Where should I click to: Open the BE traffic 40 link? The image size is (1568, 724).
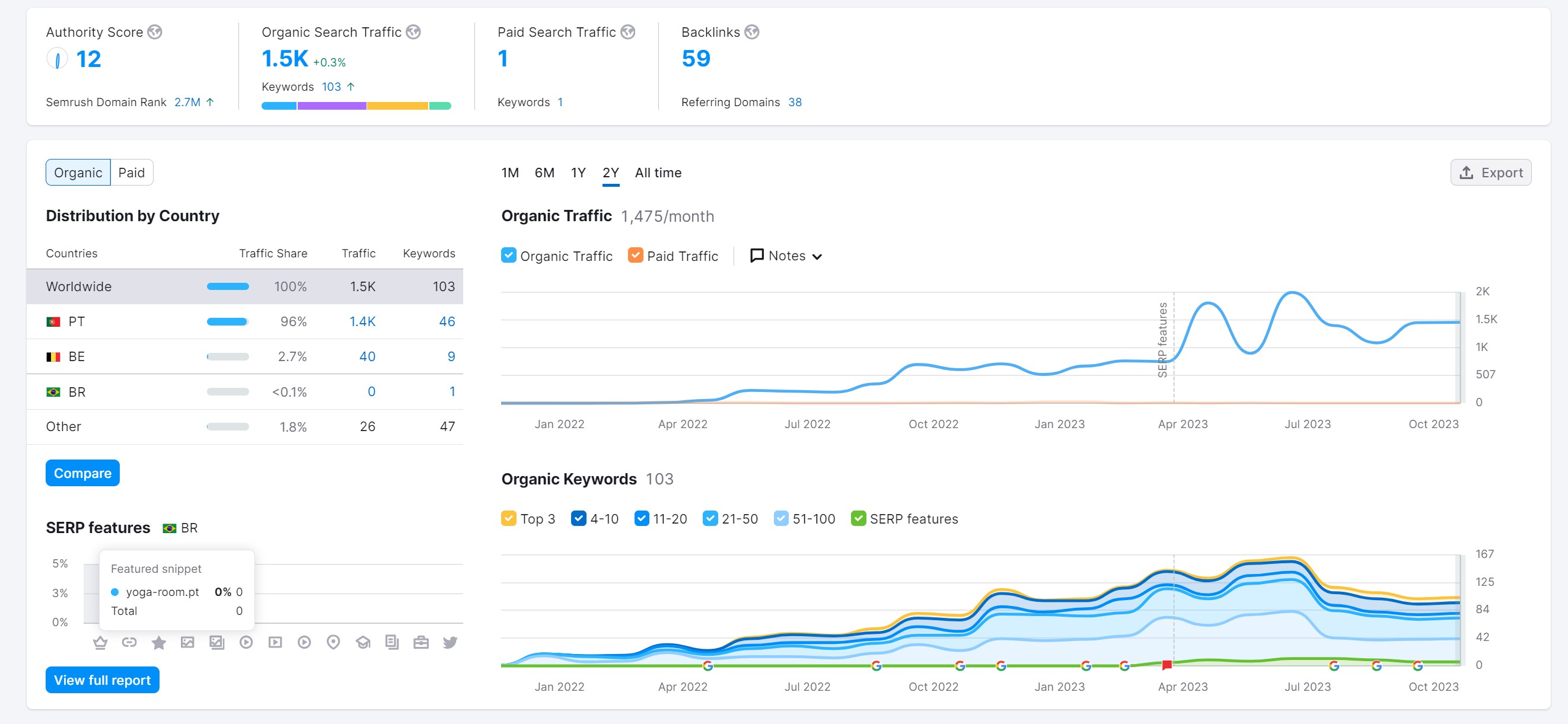pyautogui.click(x=367, y=356)
